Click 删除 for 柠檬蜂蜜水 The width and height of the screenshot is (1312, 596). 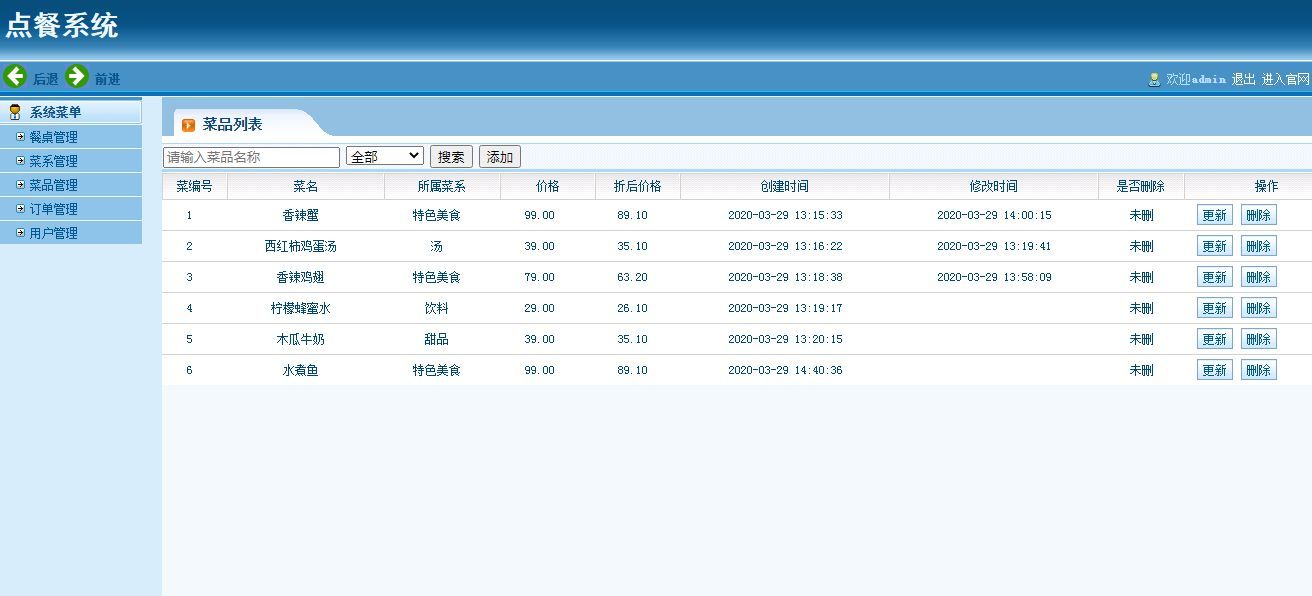click(1259, 308)
